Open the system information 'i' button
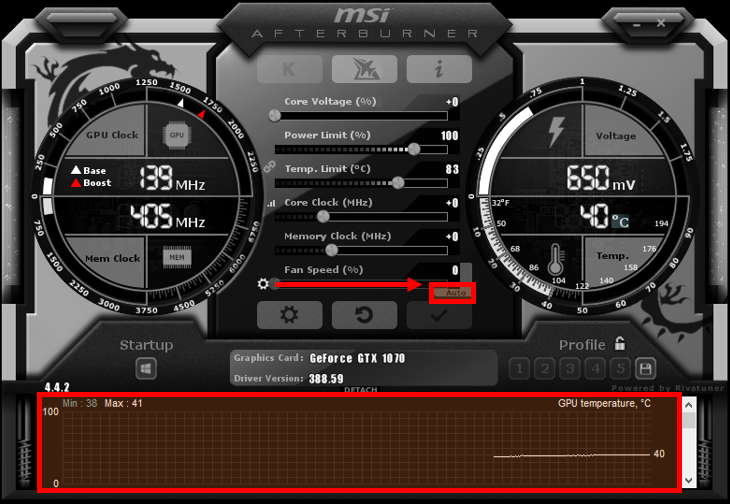The width and height of the screenshot is (730, 504). coord(438,68)
